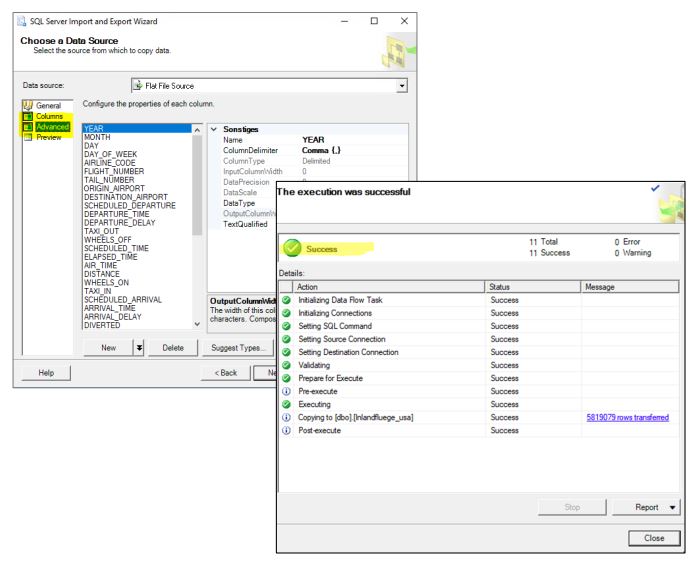Select the Columns page in sidebar
The width and height of the screenshot is (695, 567).
point(50,116)
